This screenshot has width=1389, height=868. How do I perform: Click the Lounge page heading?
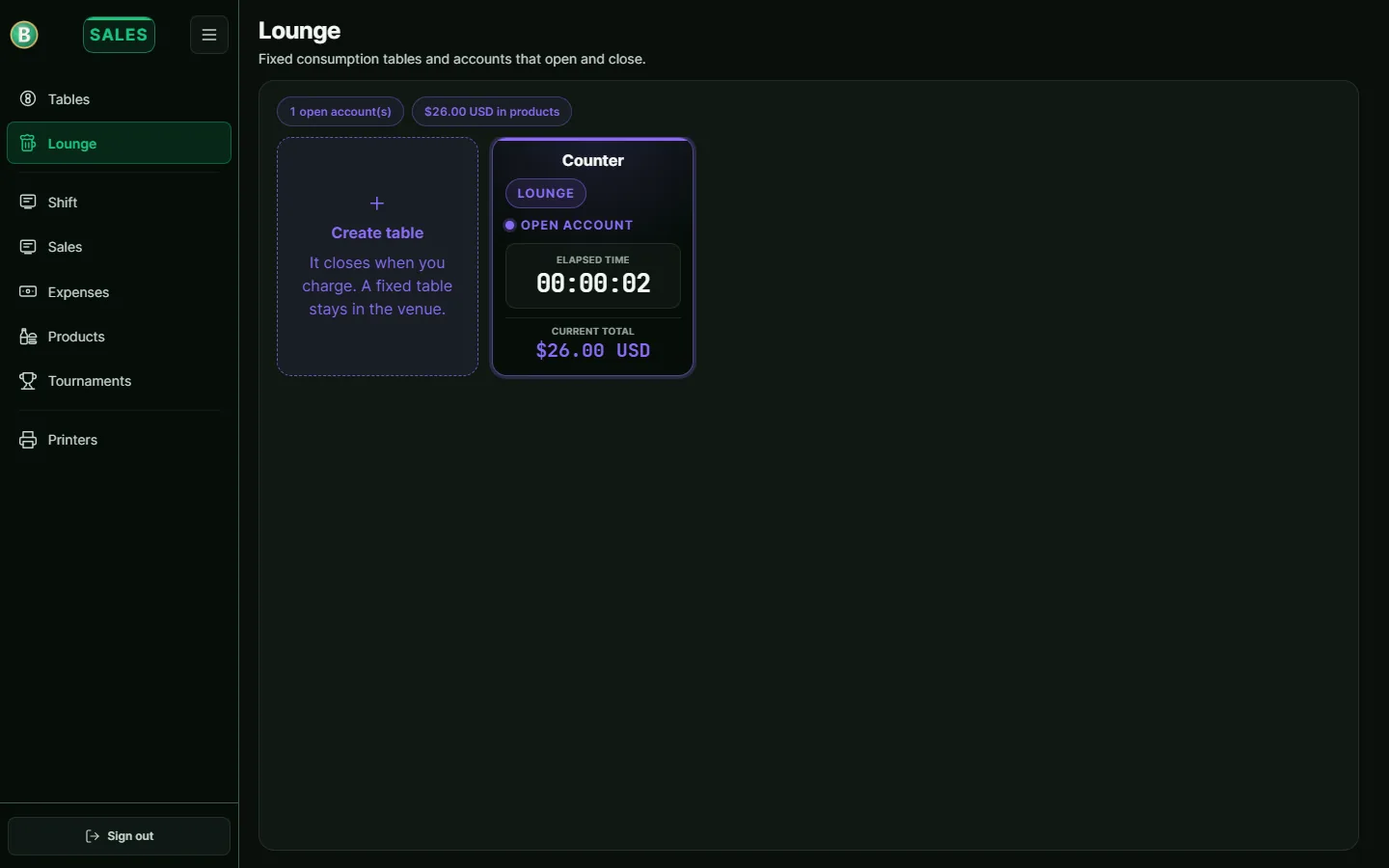click(x=300, y=31)
